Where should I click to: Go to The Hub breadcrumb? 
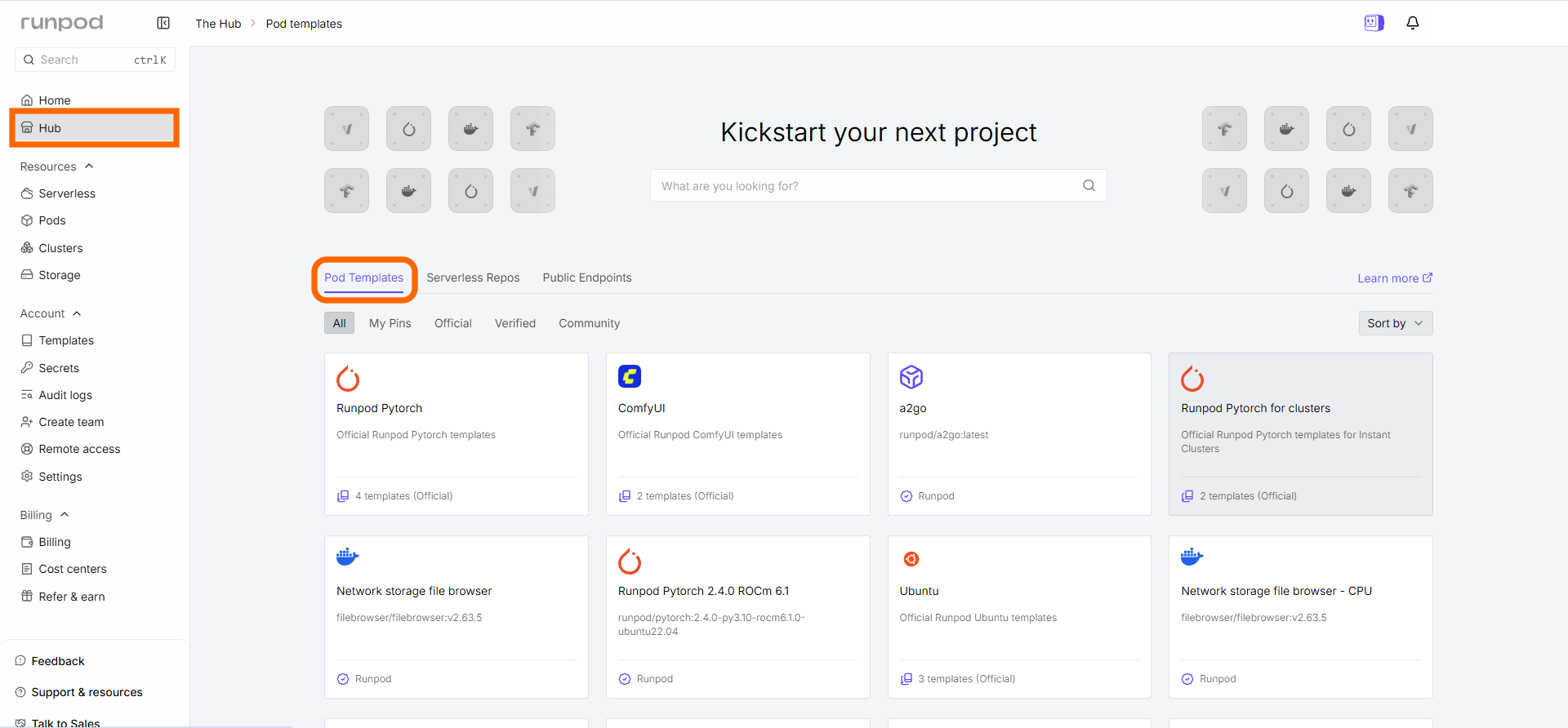click(x=218, y=24)
